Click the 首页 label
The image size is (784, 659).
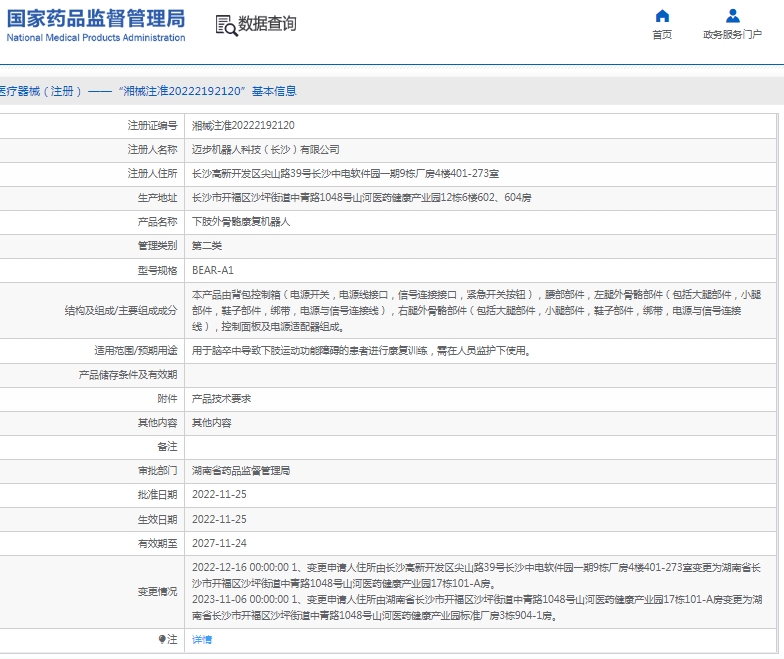662,34
